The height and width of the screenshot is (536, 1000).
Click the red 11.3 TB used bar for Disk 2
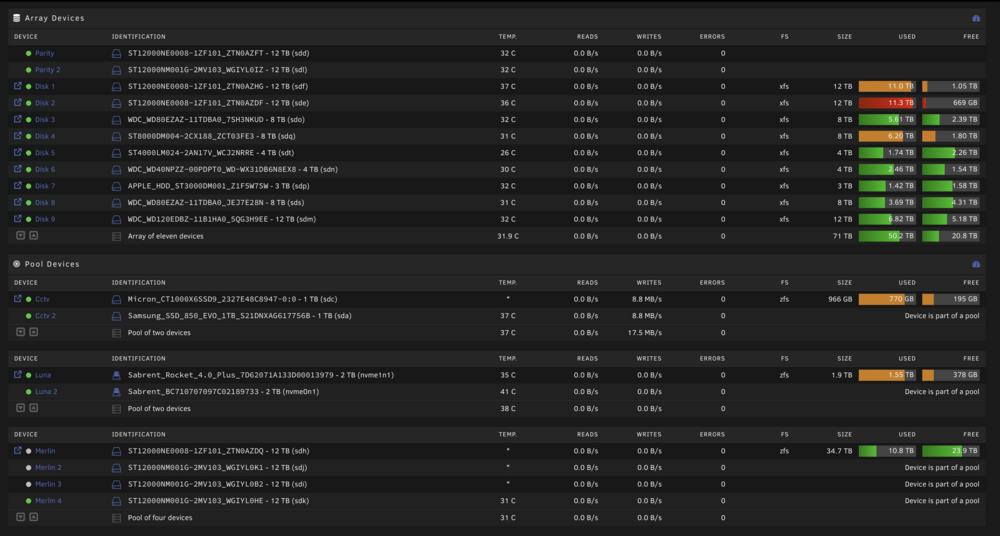point(887,103)
